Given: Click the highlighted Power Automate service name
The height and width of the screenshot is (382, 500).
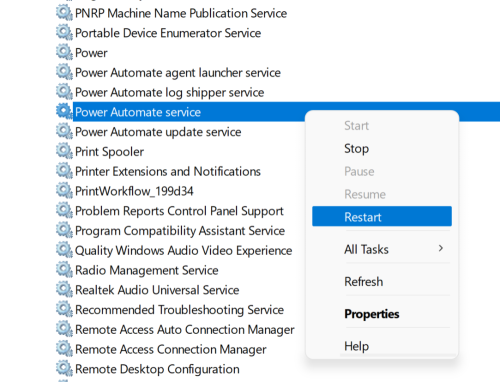Looking at the screenshot, I should (x=138, y=112).
